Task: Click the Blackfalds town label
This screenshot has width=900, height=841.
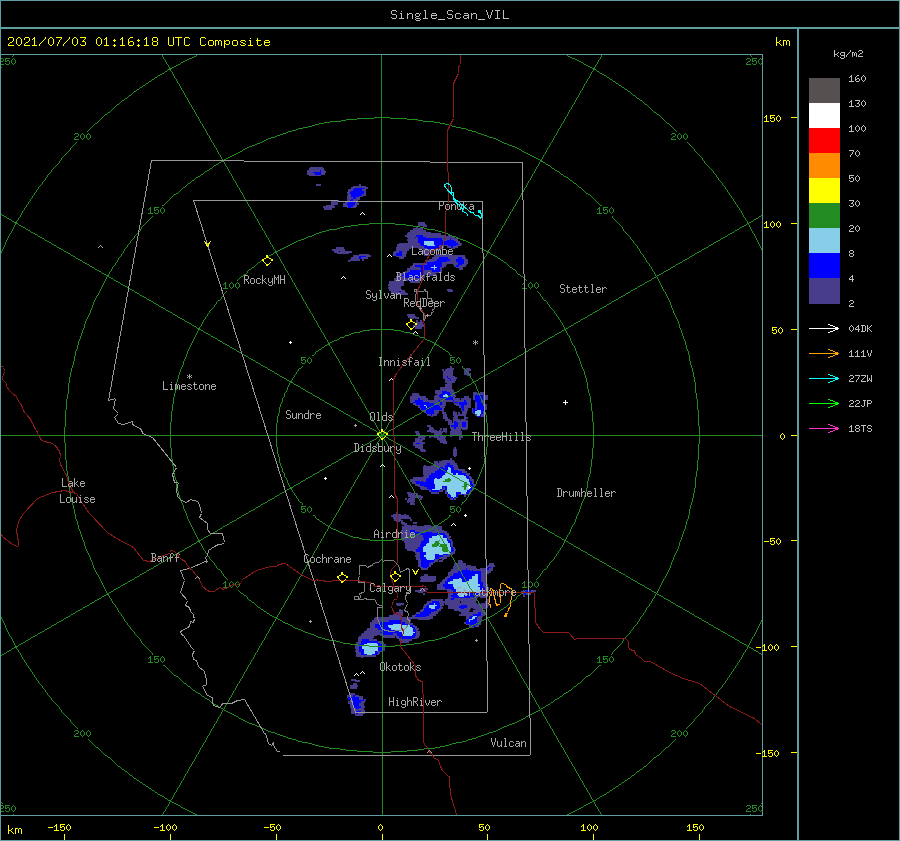Action: point(425,277)
